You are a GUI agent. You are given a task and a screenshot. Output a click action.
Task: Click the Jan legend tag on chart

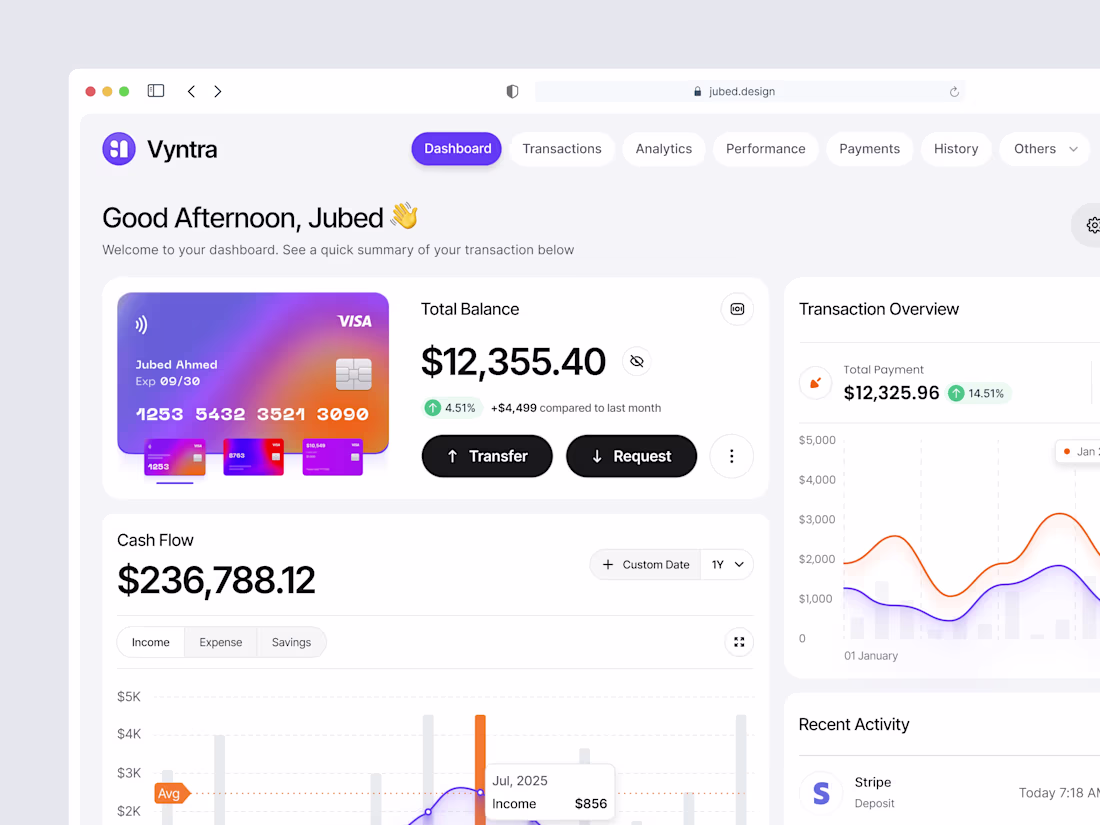(1078, 451)
